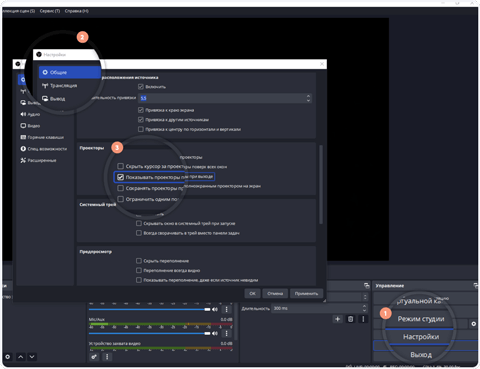Screen dimensions: 480x369
Task: Click the Mic/Aux channel label
Action: point(97,319)
